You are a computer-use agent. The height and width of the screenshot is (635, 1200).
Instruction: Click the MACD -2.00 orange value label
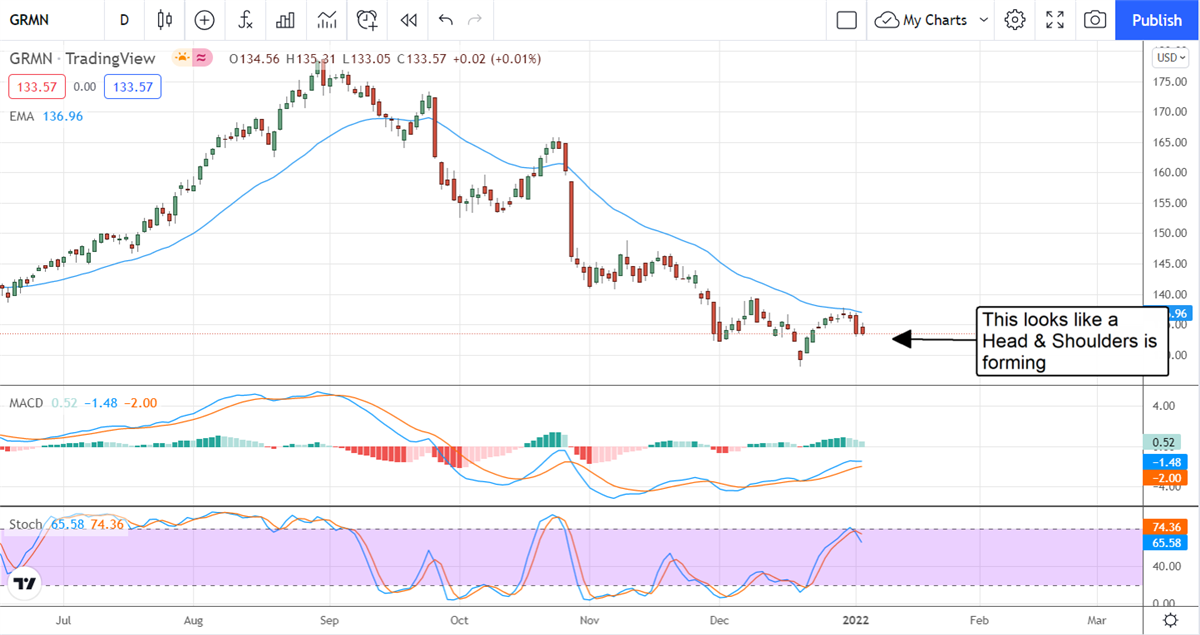tap(1164, 478)
